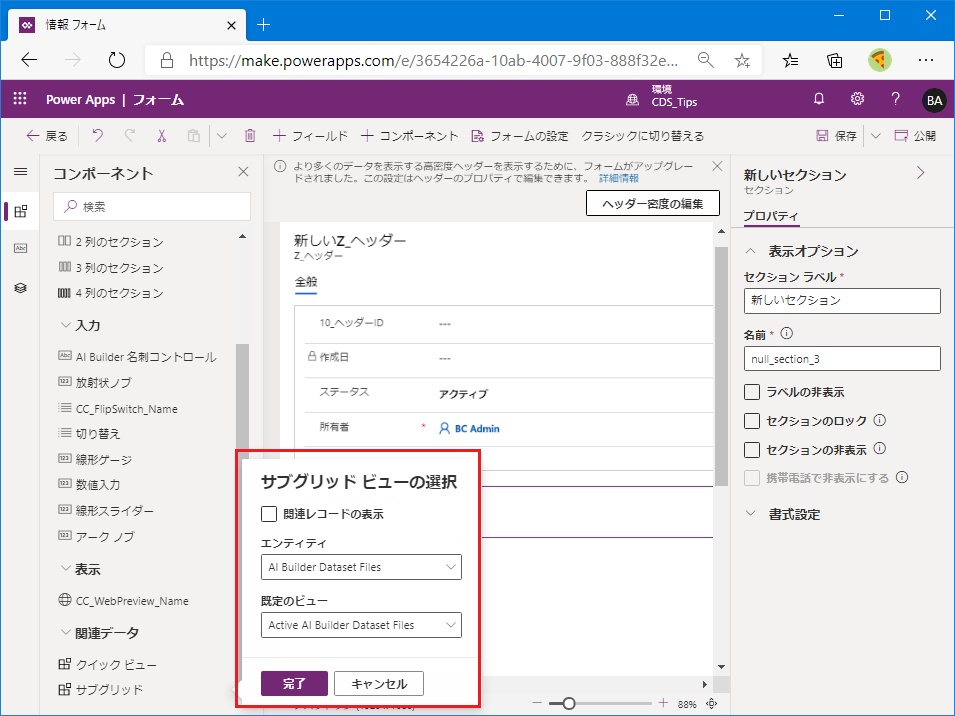Select the 全般 form tab

(306, 282)
